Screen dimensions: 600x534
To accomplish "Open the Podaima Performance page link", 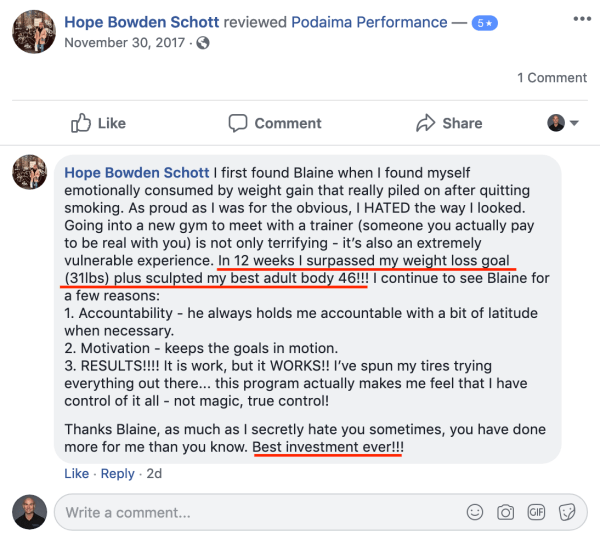I will tap(369, 22).
